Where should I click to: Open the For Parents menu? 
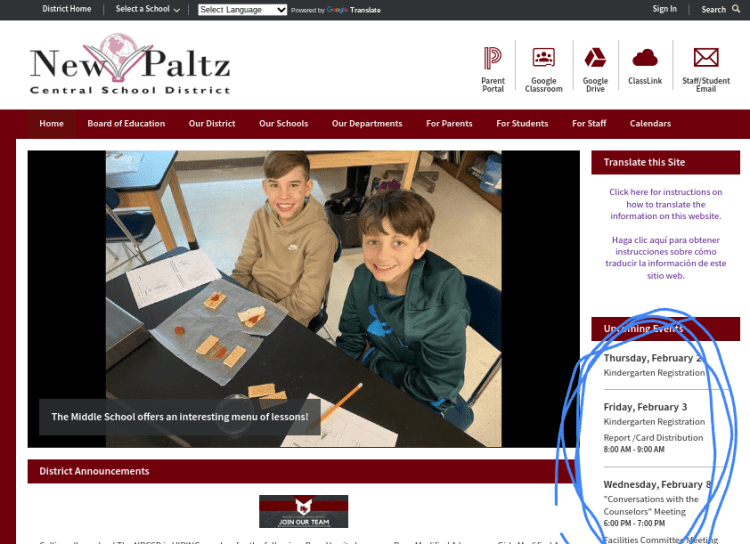pos(449,124)
